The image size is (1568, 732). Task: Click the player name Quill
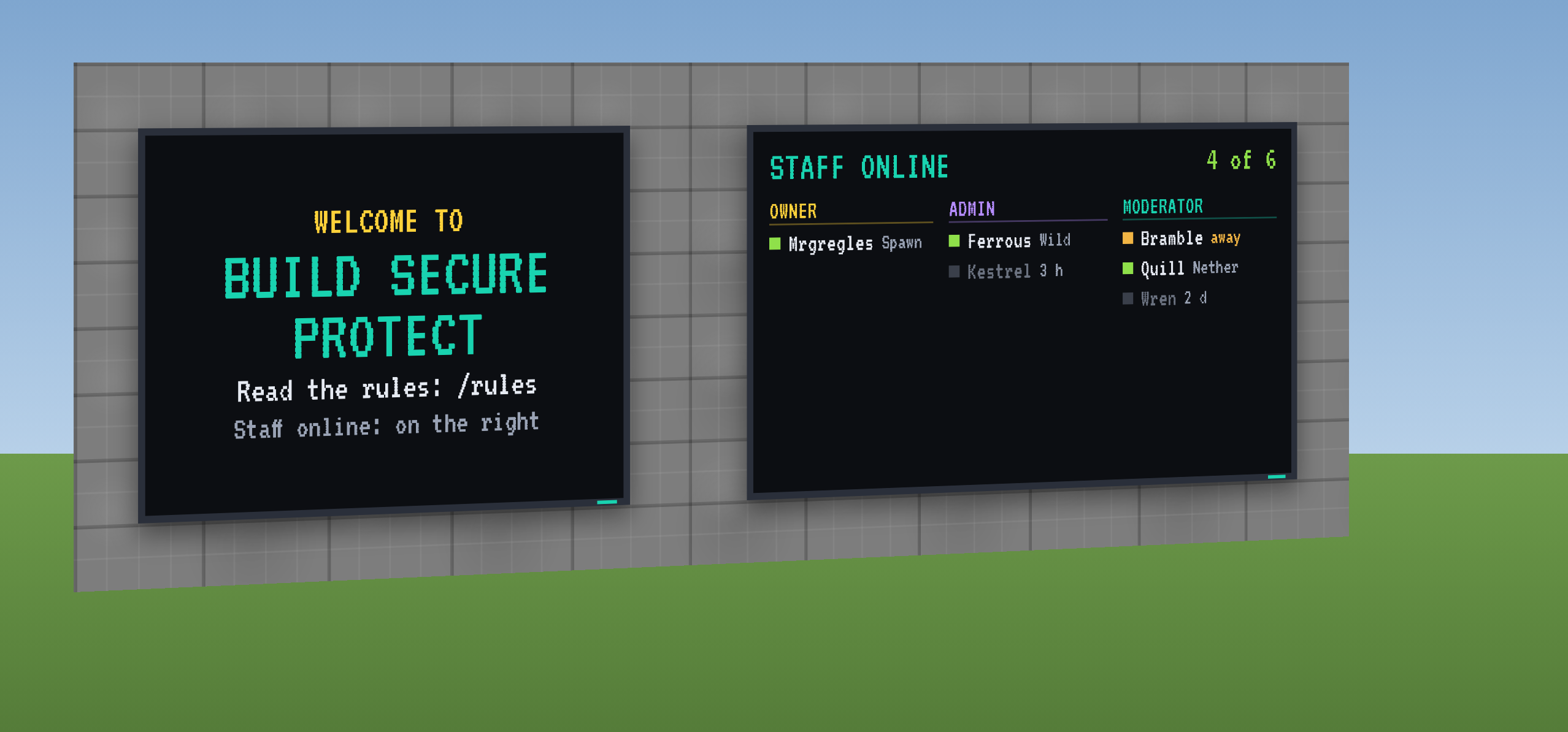(1163, 268)
